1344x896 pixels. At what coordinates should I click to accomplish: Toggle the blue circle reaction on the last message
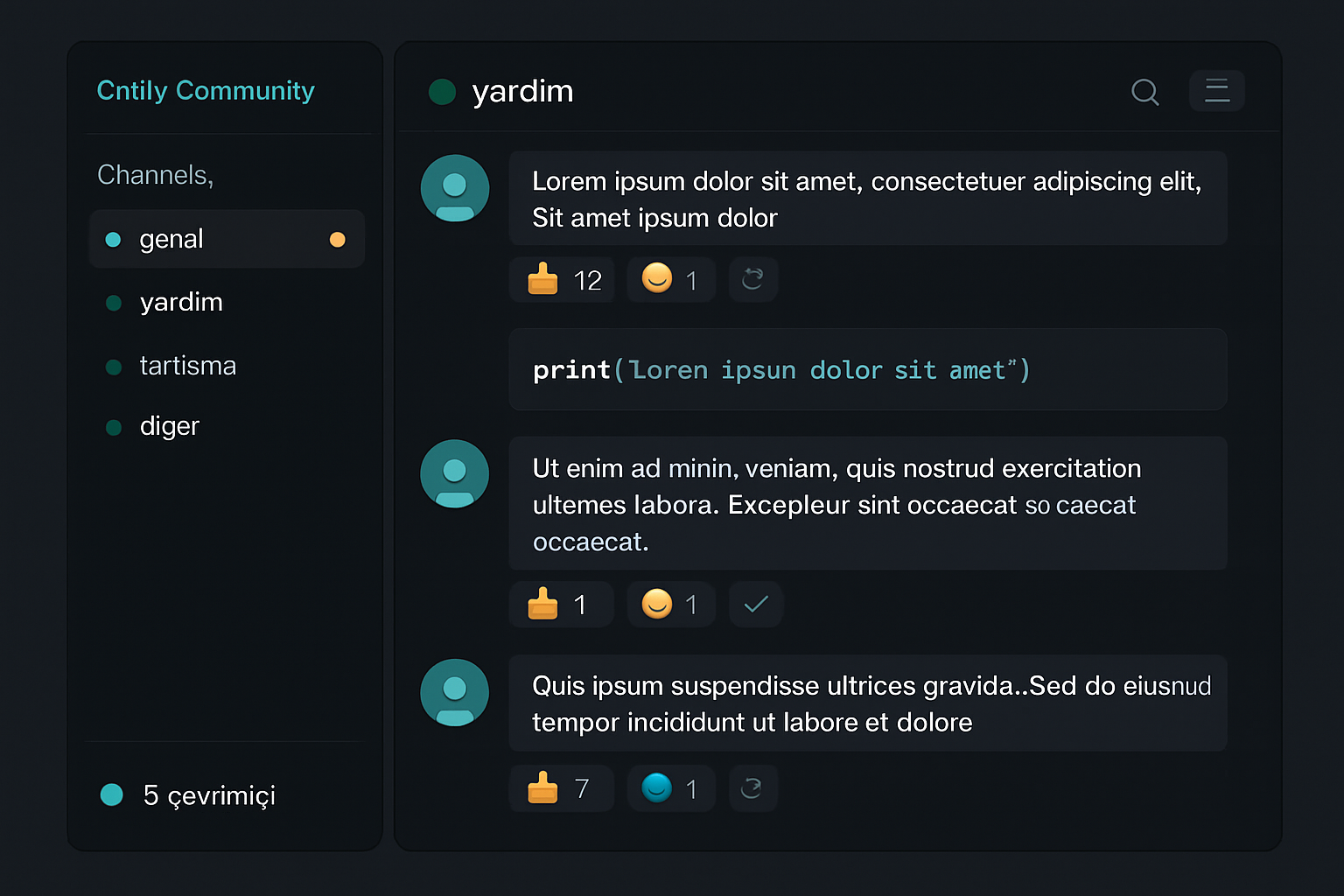coord(670,787)
